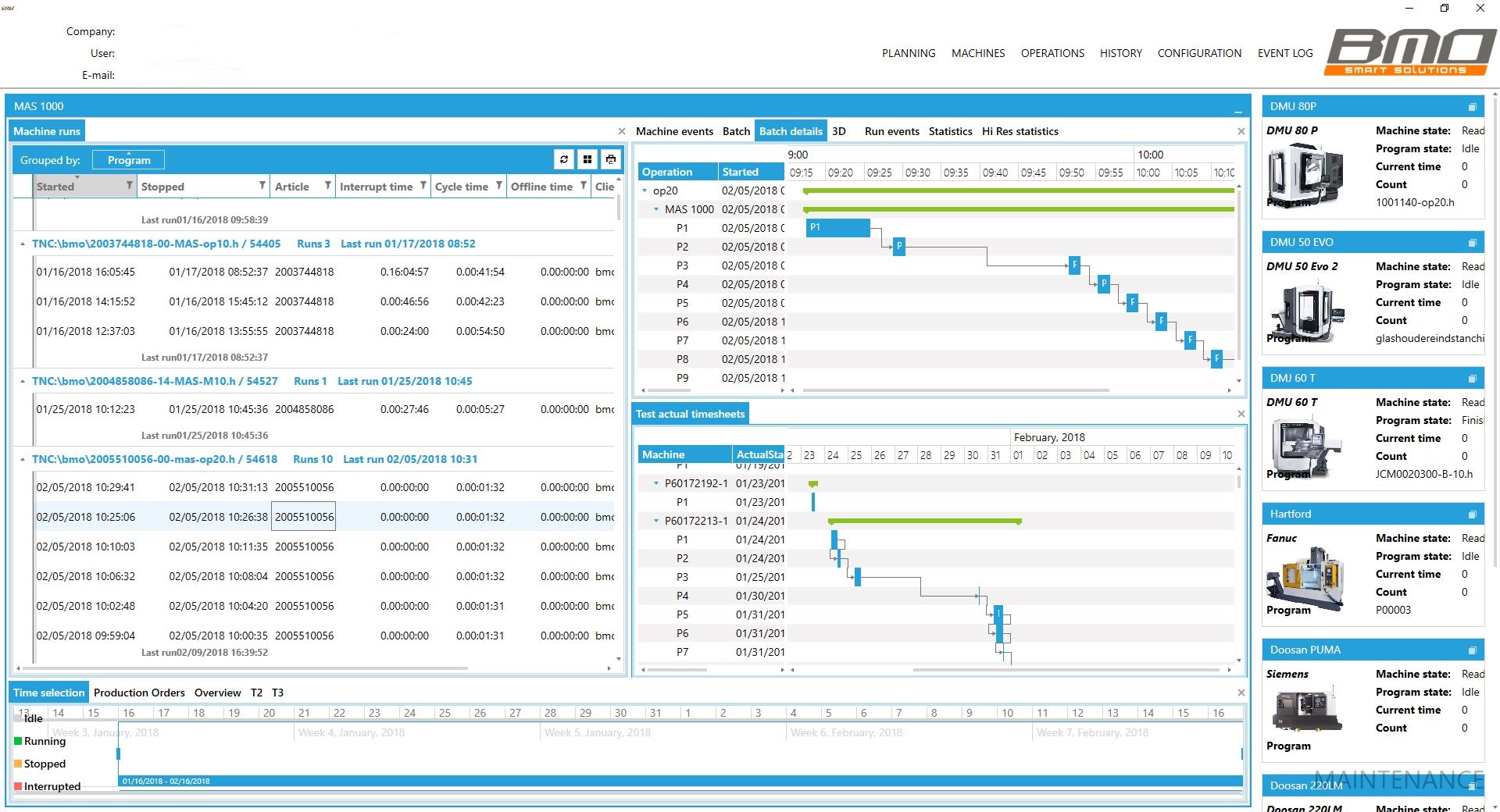1500x812 pixels.
Task: Click the P2 task block in Batch details Gantt
Action: pos(899,246)
